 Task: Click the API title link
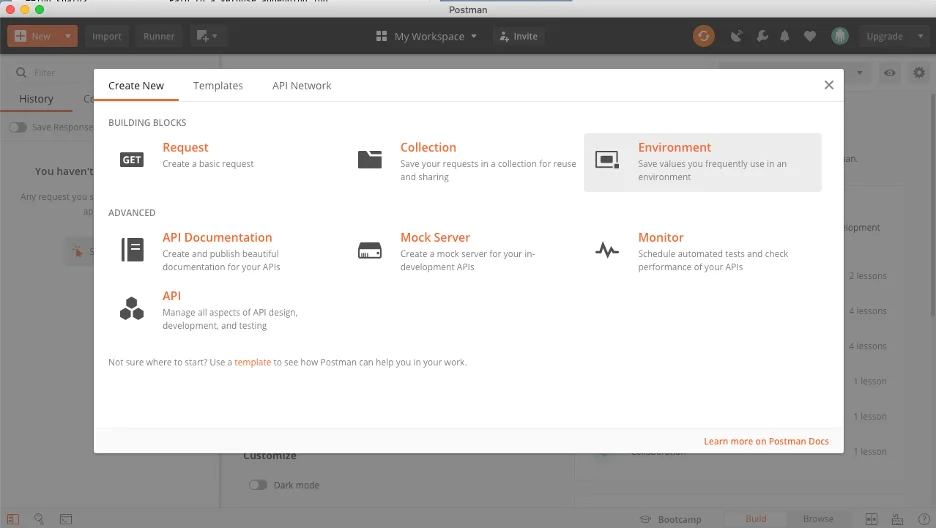[x=171, y=296]
